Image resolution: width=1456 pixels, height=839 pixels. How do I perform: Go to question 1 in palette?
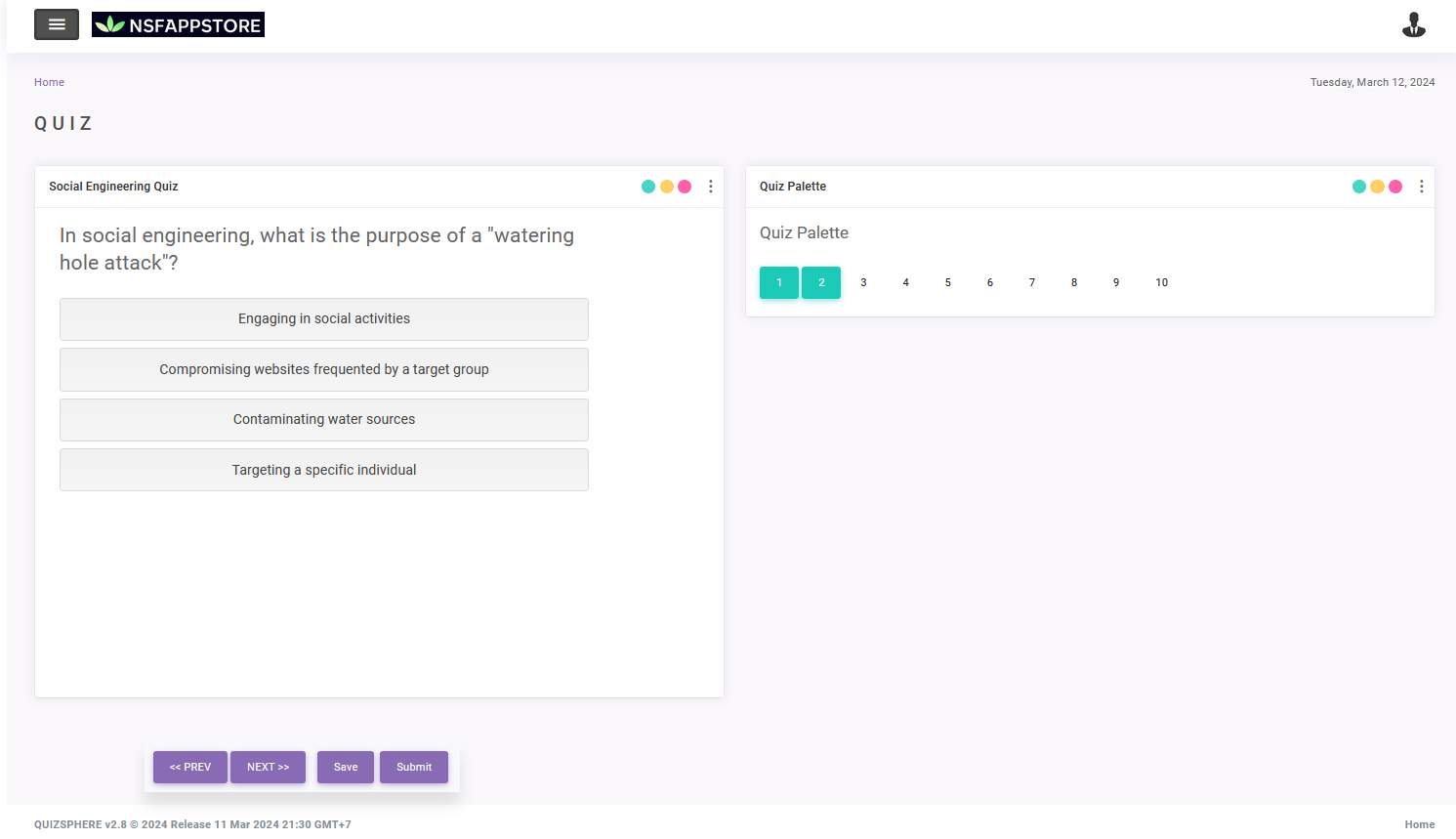779,282
